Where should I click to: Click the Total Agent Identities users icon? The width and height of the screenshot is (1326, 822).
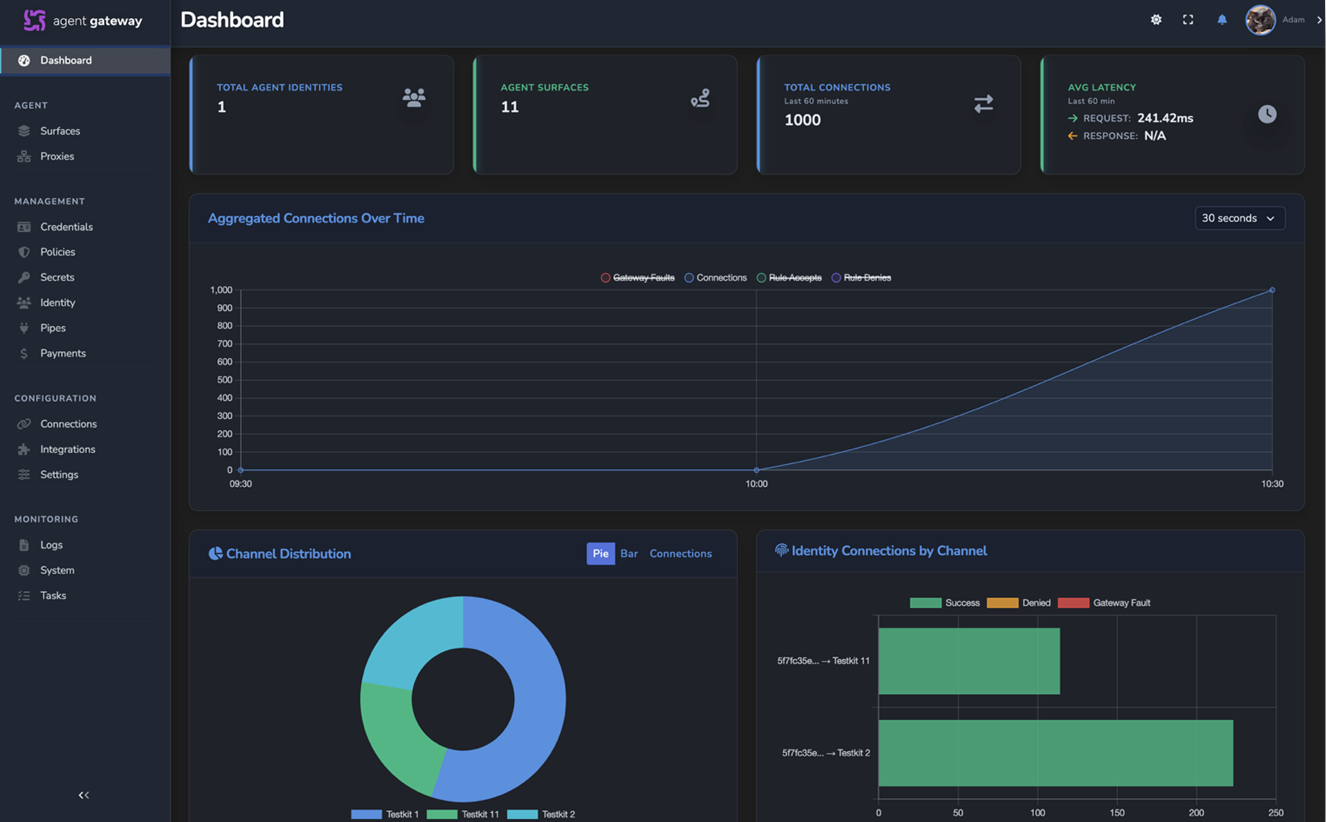414,97
